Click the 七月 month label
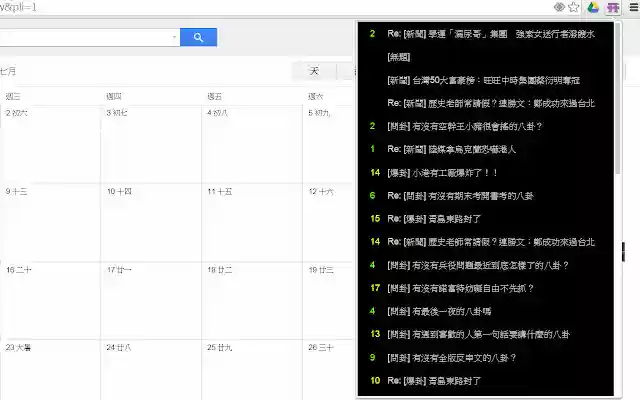The width and height of the screenshot is (640, 400). click(x=8, y=71)
